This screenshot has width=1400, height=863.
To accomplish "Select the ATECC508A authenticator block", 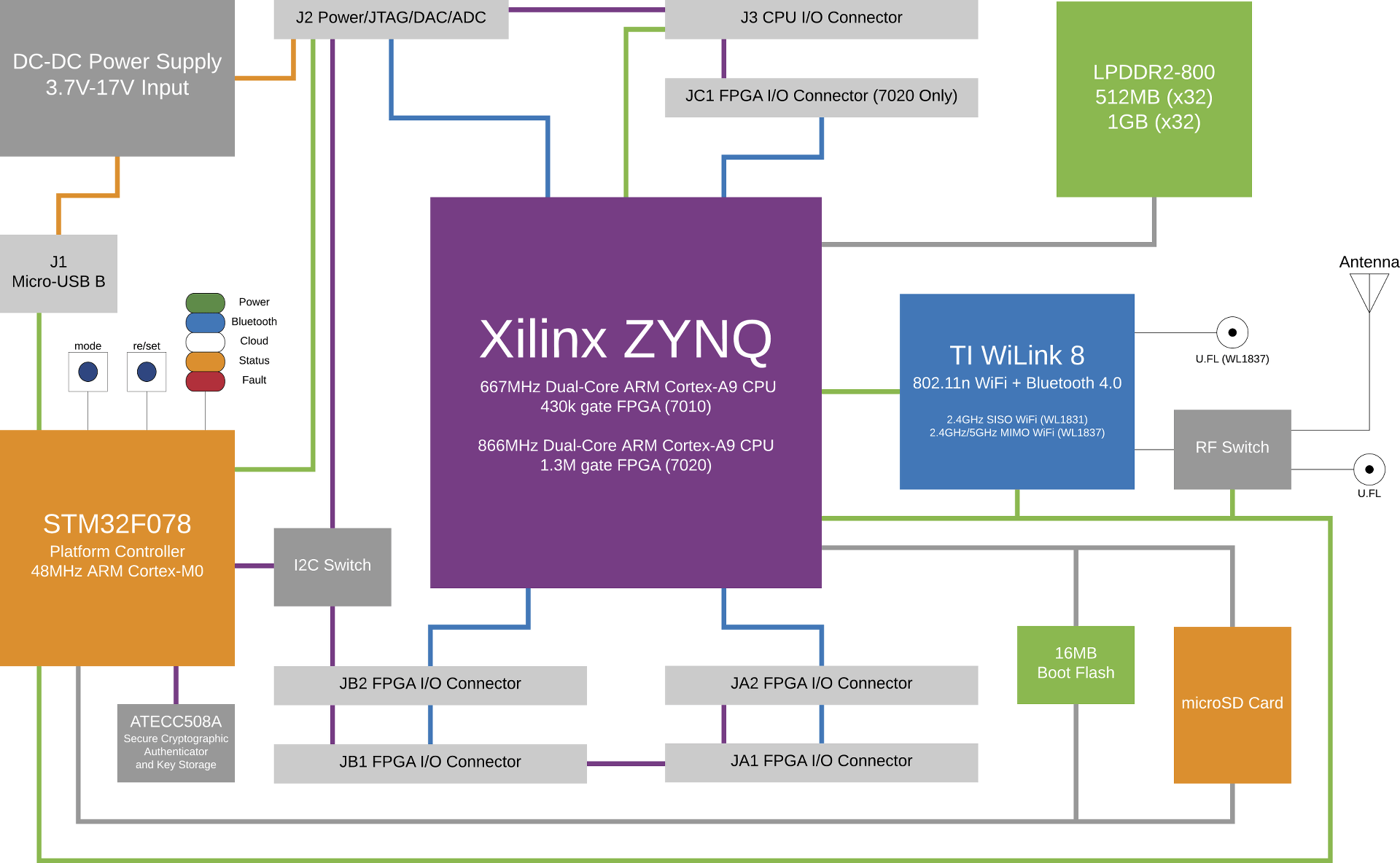I will tap(176, 743).
